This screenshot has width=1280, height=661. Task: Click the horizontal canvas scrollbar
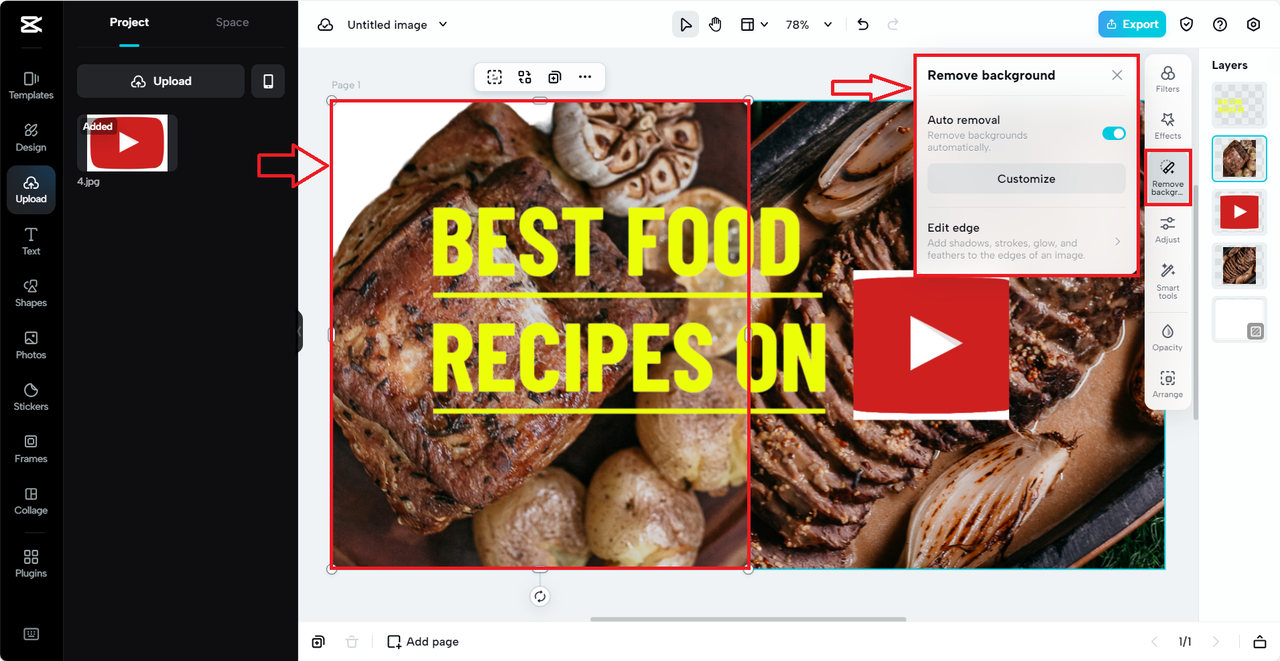748,619
